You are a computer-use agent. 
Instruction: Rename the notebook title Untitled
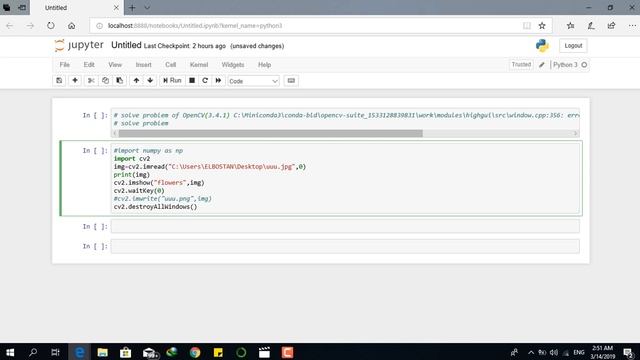126,45
